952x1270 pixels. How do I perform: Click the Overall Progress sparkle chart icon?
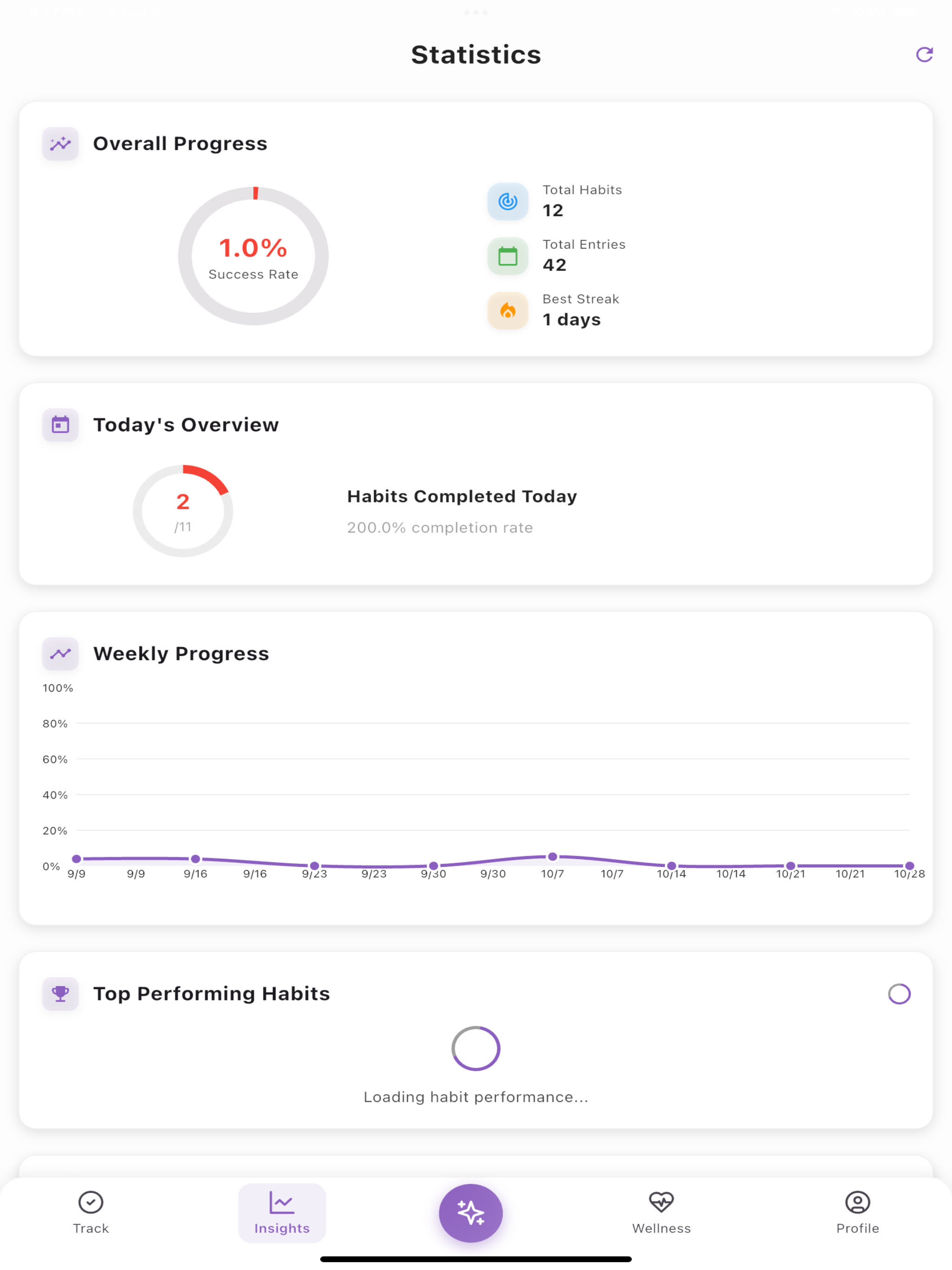60,144
